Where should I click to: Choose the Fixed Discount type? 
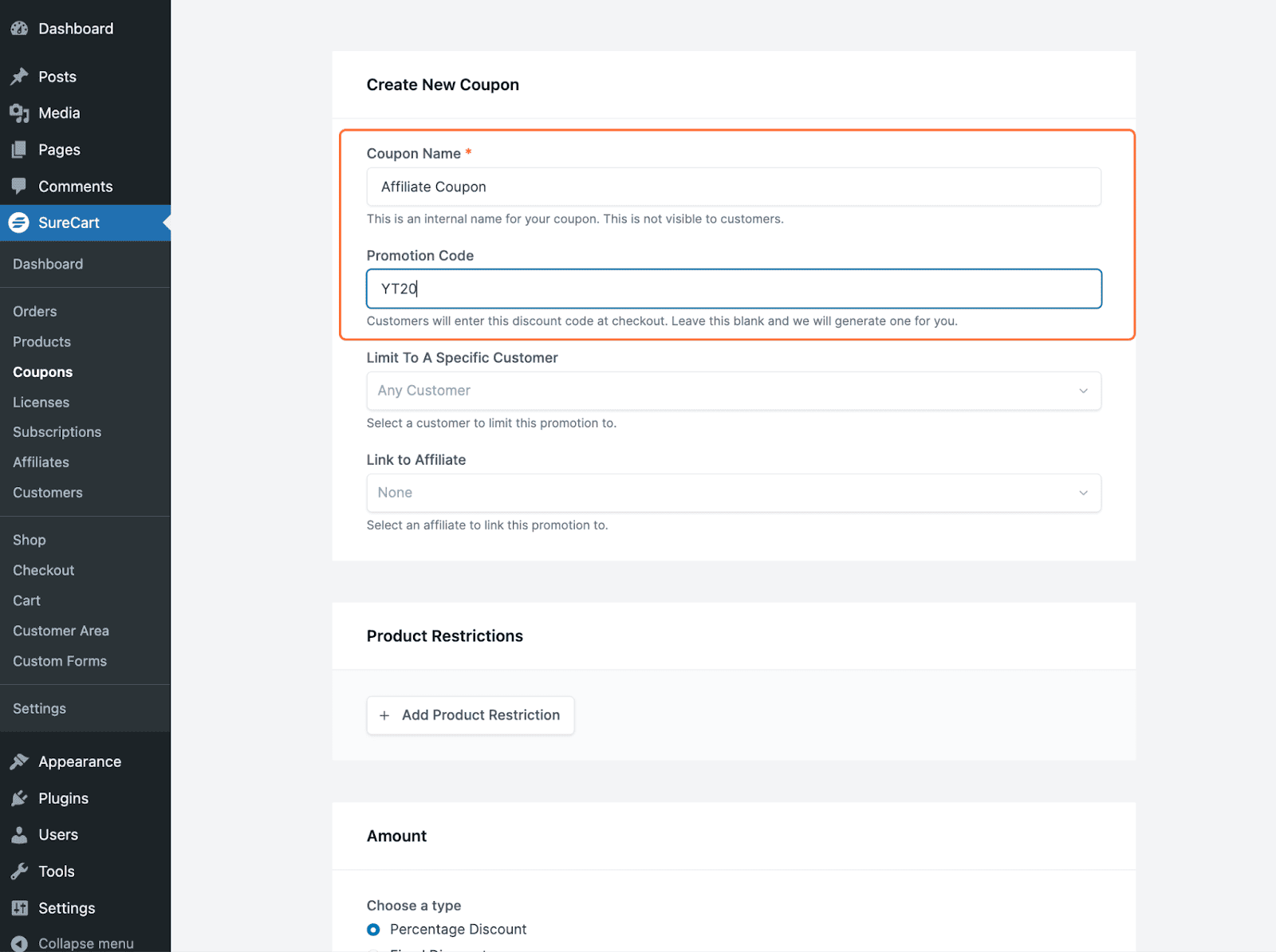[372, 950]
